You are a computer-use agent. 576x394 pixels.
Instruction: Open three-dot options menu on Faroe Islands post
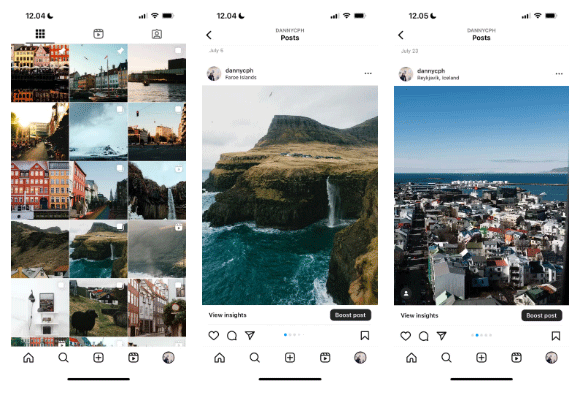[x=368, y=73]
